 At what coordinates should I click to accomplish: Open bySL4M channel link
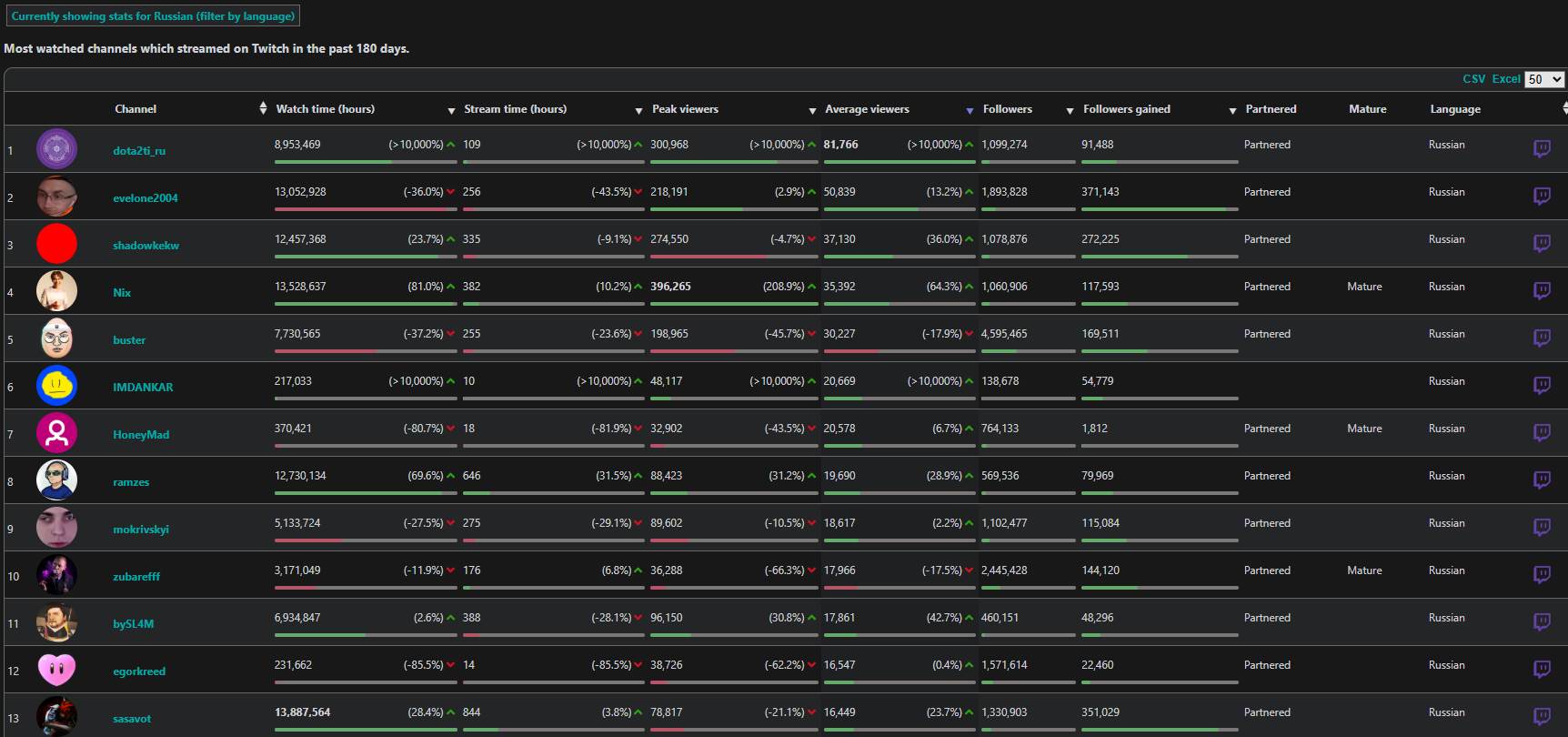pyautogui.click(x=134, y=624)
